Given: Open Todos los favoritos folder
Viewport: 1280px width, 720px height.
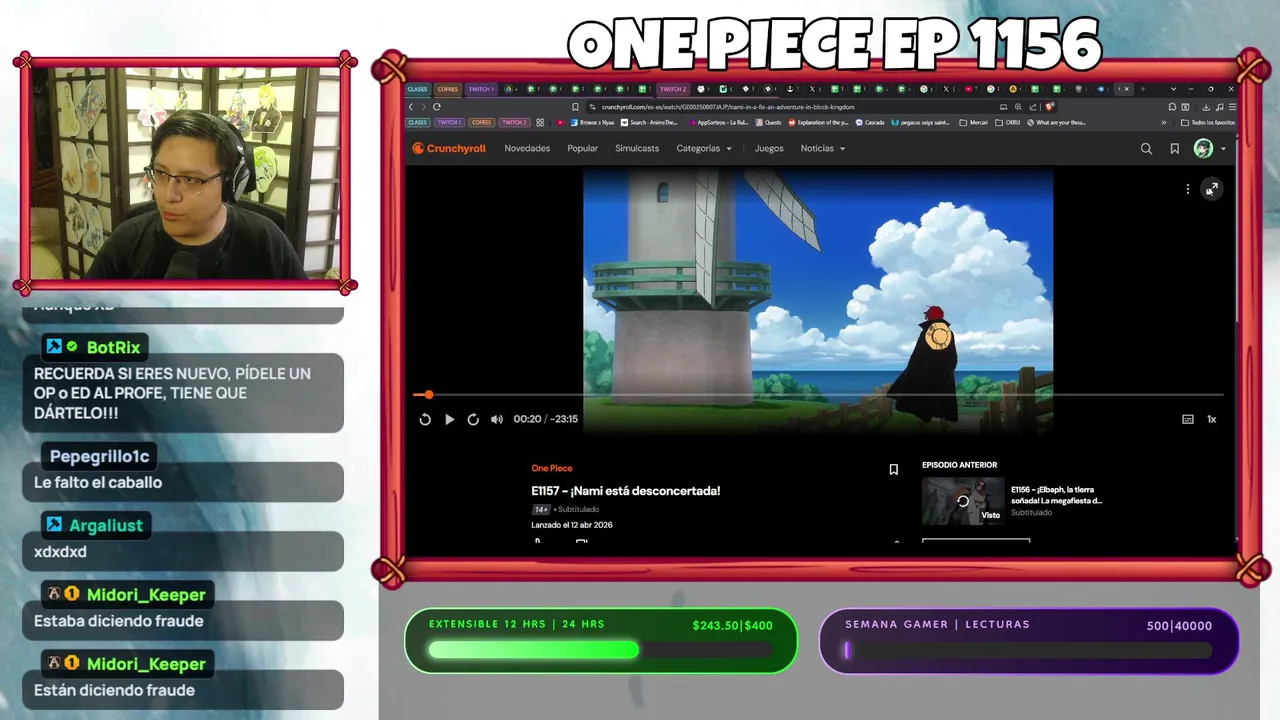Looking at the screenshot, I should (1208, 122).
